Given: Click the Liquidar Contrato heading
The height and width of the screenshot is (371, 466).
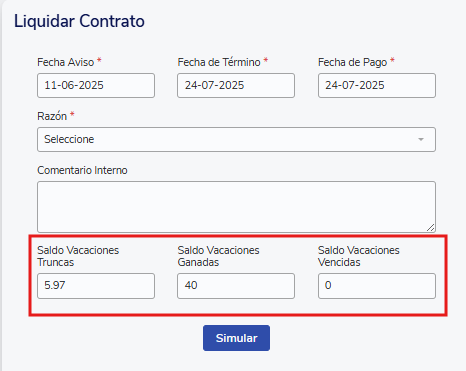Looking at the screenshot, I should pos(79,21).
